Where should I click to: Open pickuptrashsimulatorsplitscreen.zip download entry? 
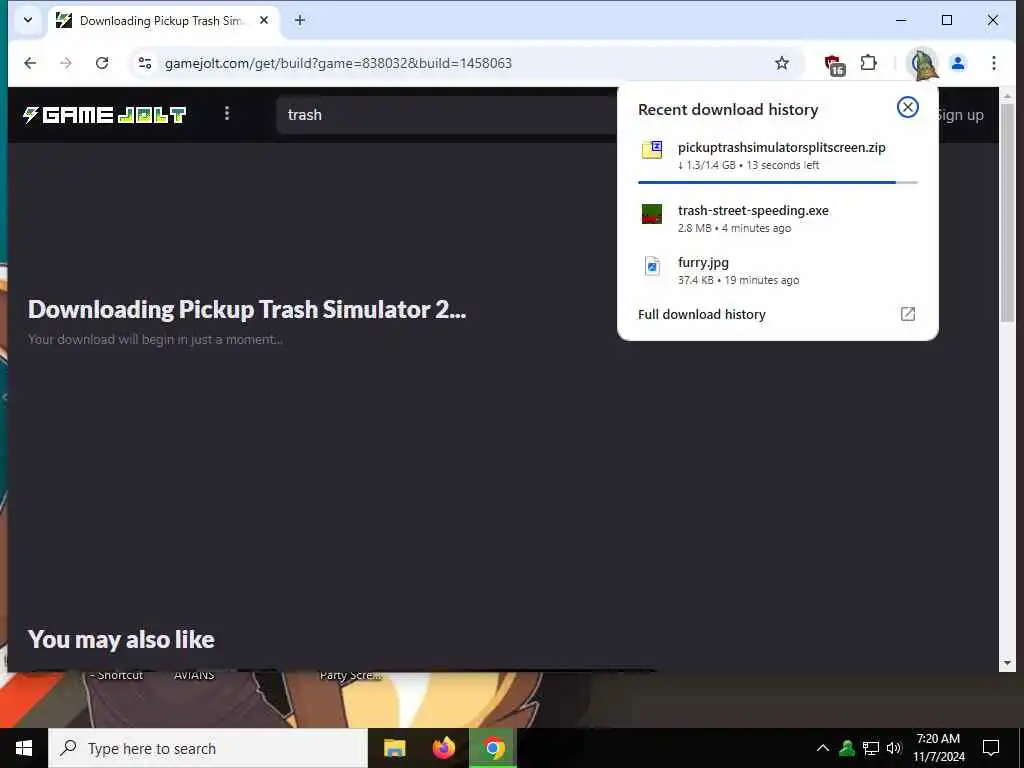coord(777,155)
